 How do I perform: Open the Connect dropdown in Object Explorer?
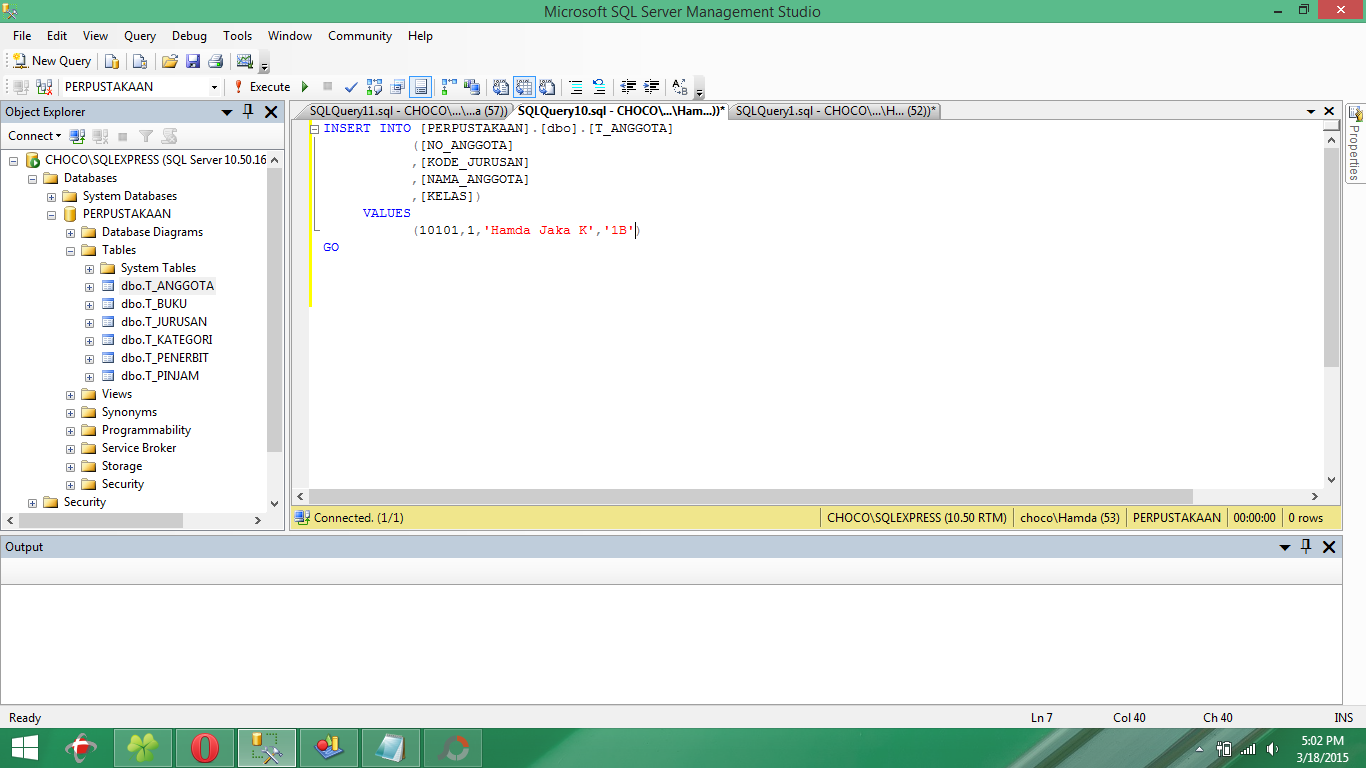[35, 136]
